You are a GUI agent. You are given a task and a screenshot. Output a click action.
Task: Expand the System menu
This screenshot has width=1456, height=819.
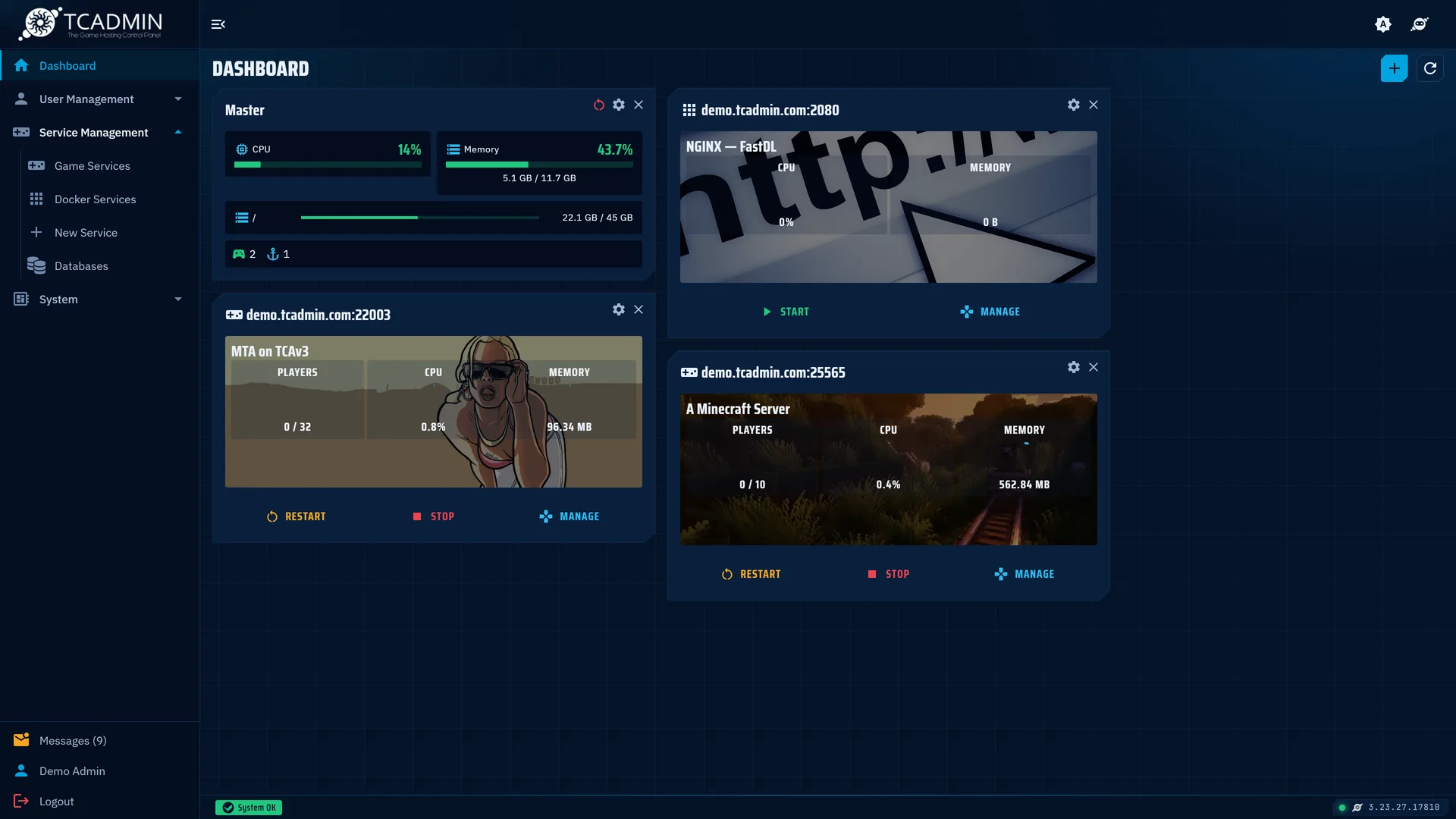click(x=100, y=299)
